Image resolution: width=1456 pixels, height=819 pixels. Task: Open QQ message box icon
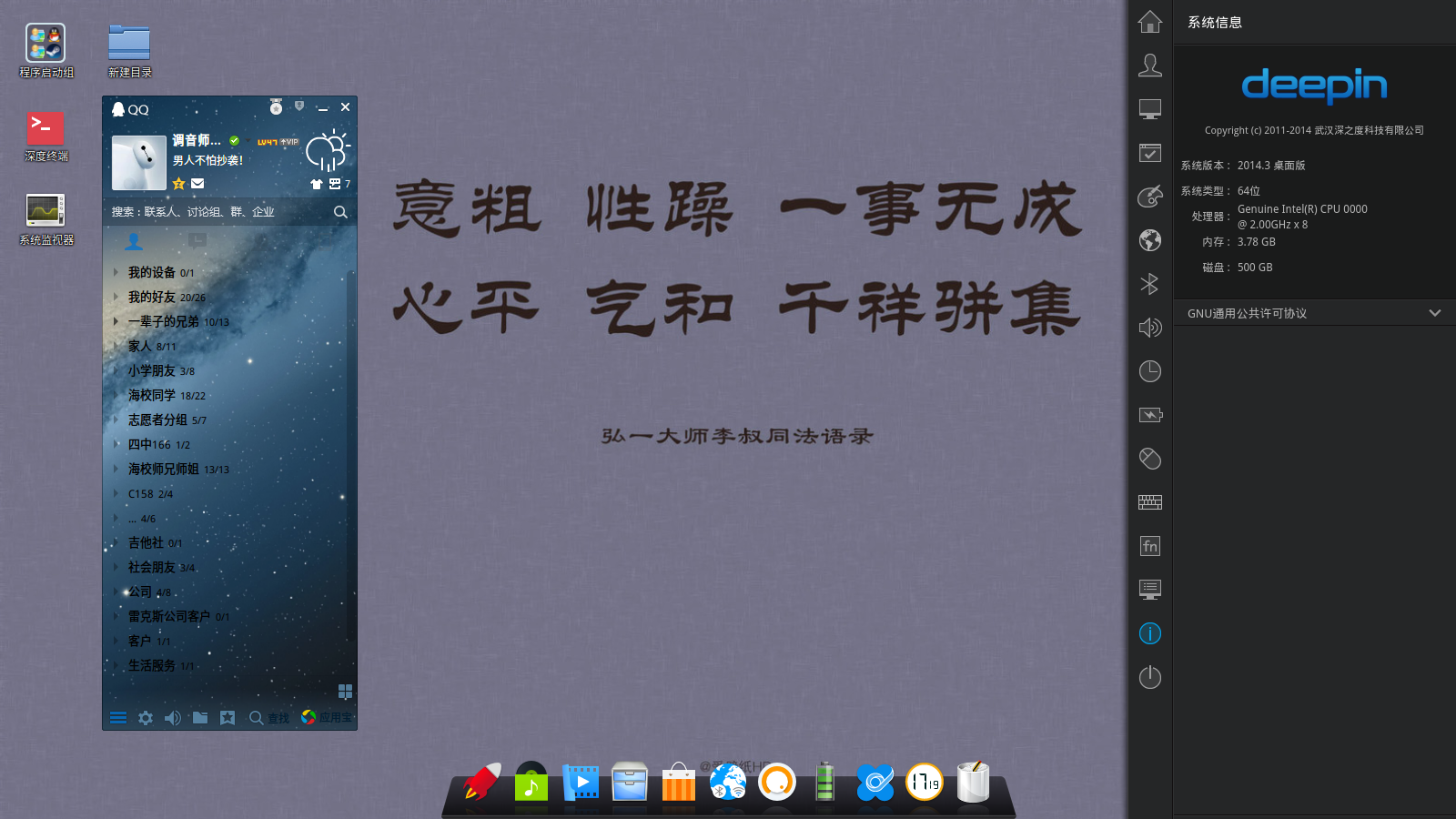tap(335, 184)
